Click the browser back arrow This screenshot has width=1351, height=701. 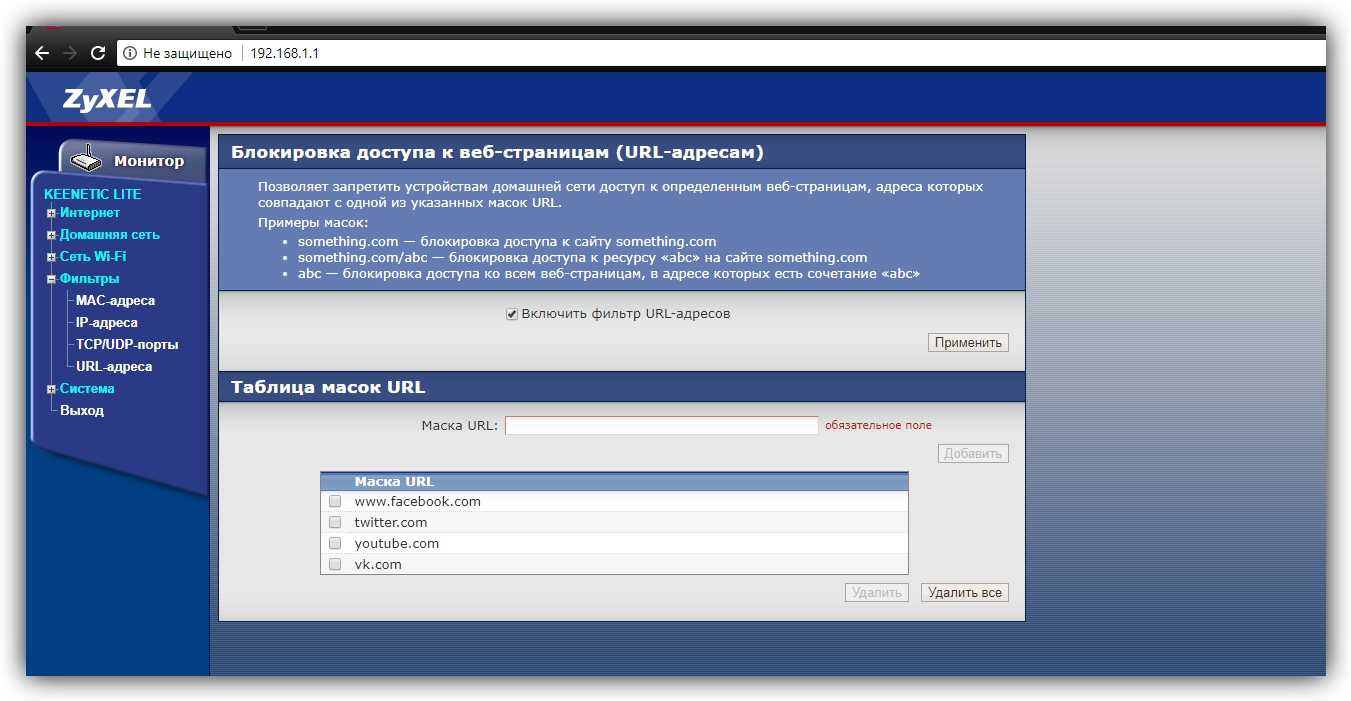click(42, 53)
